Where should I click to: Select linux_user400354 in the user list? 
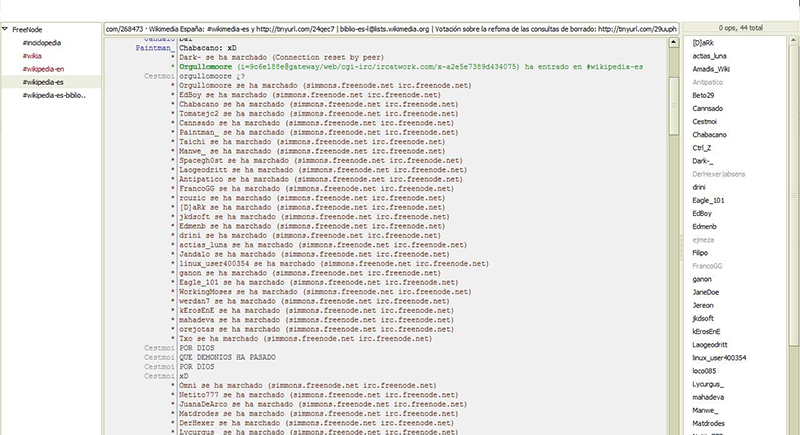pyautogui.click(x=719, y=356)
